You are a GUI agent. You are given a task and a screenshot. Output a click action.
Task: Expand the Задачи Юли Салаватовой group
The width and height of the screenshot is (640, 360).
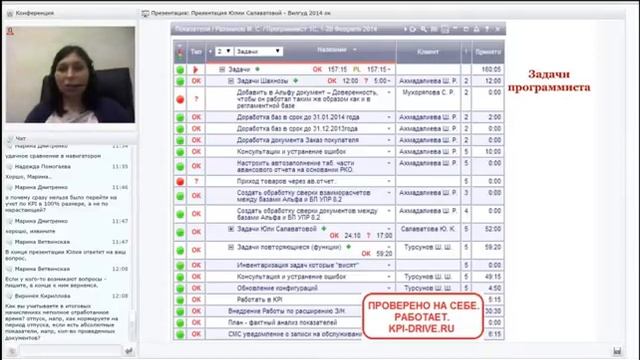[231, 229]
